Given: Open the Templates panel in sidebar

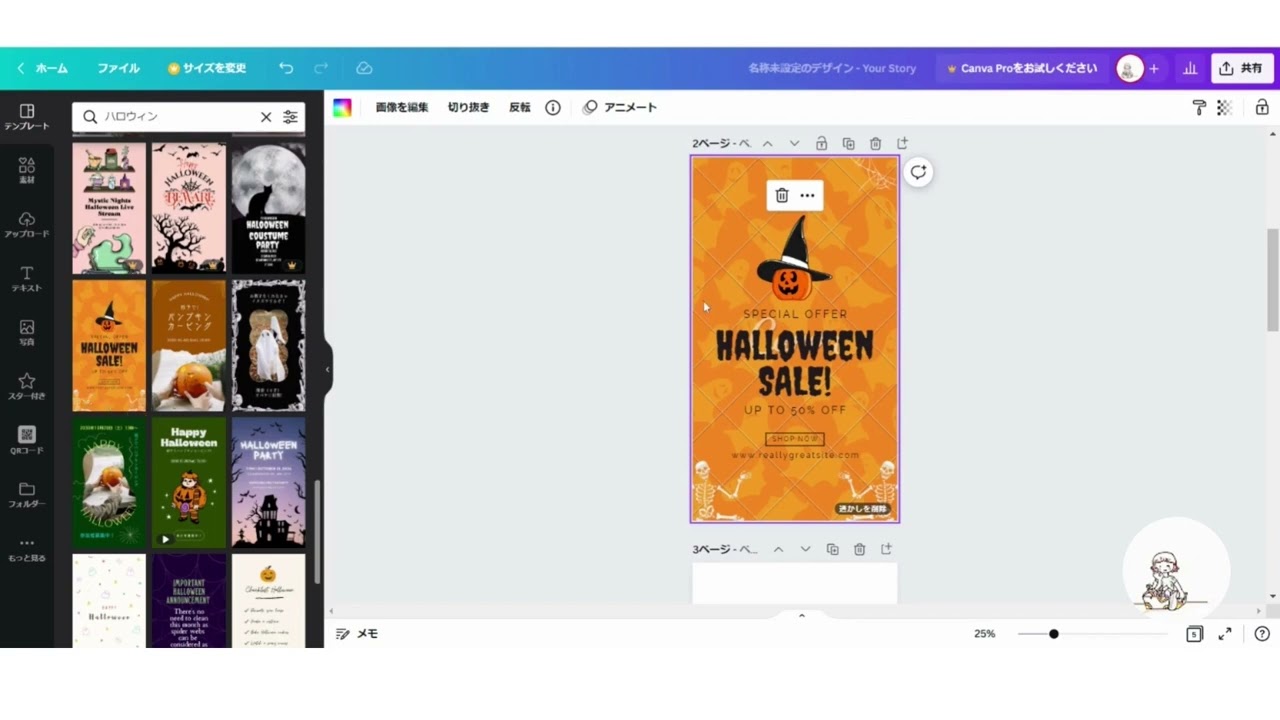Looking at the screenshot, I should (27, 117).
